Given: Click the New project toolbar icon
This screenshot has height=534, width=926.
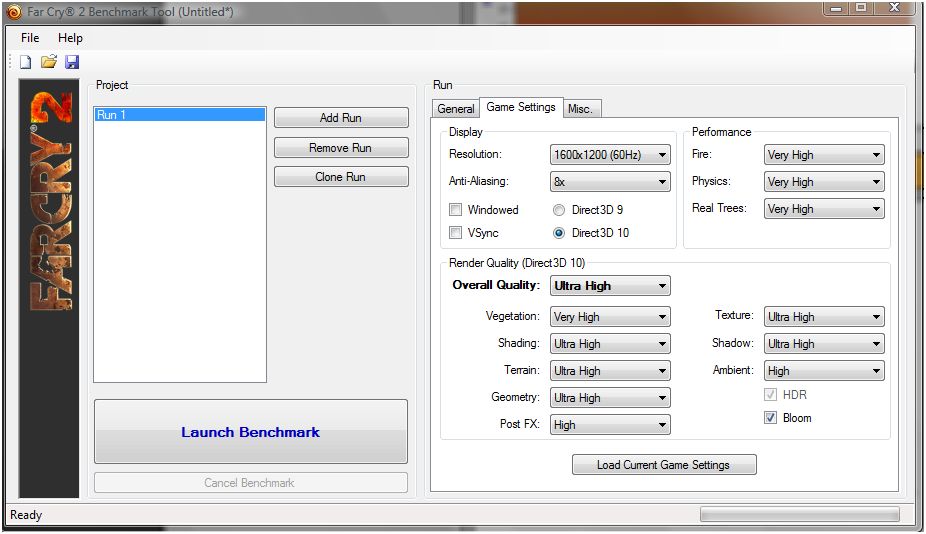Looking at the screenshot, I should [25, 61].
